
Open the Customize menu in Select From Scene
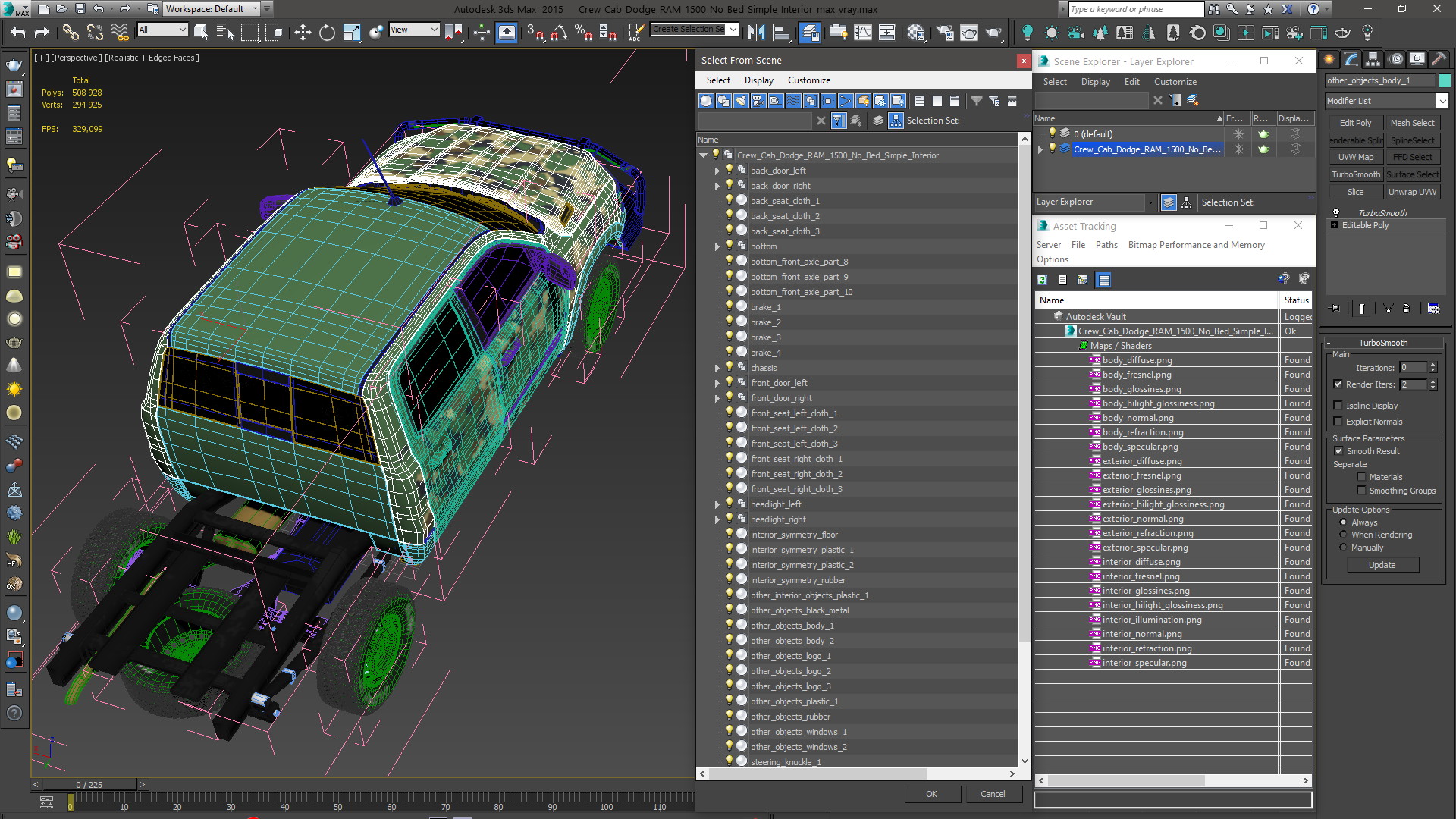808,80
